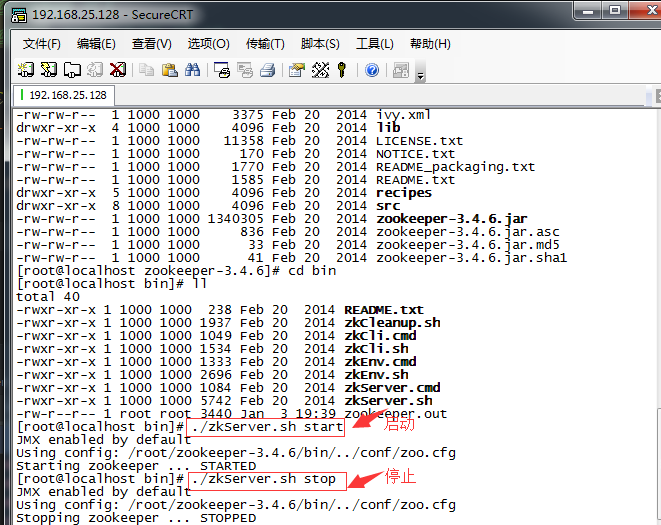The width and height of the screenshot is (661, 525).
Task: Click the STOPPED status text
Action: (228, 518)
